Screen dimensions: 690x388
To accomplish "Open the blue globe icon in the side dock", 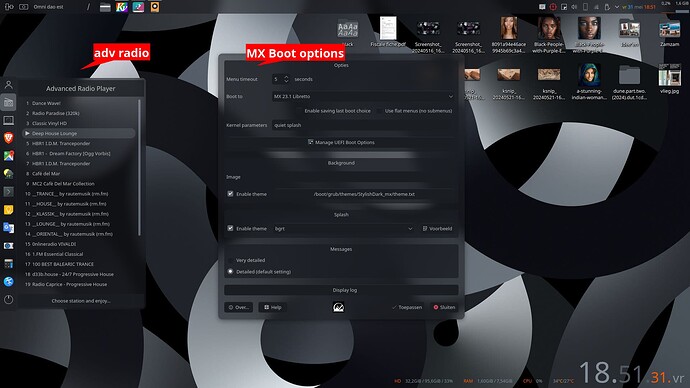I will click(x=8, y=282).
